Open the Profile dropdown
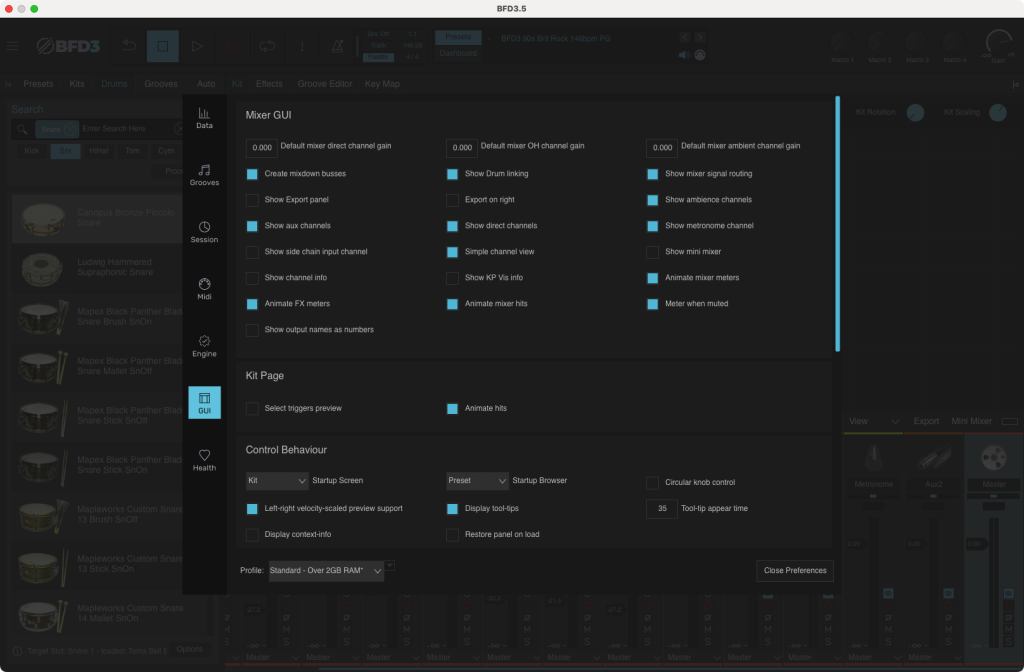This screenshot has width=1024, height=672. coord(326,571)
